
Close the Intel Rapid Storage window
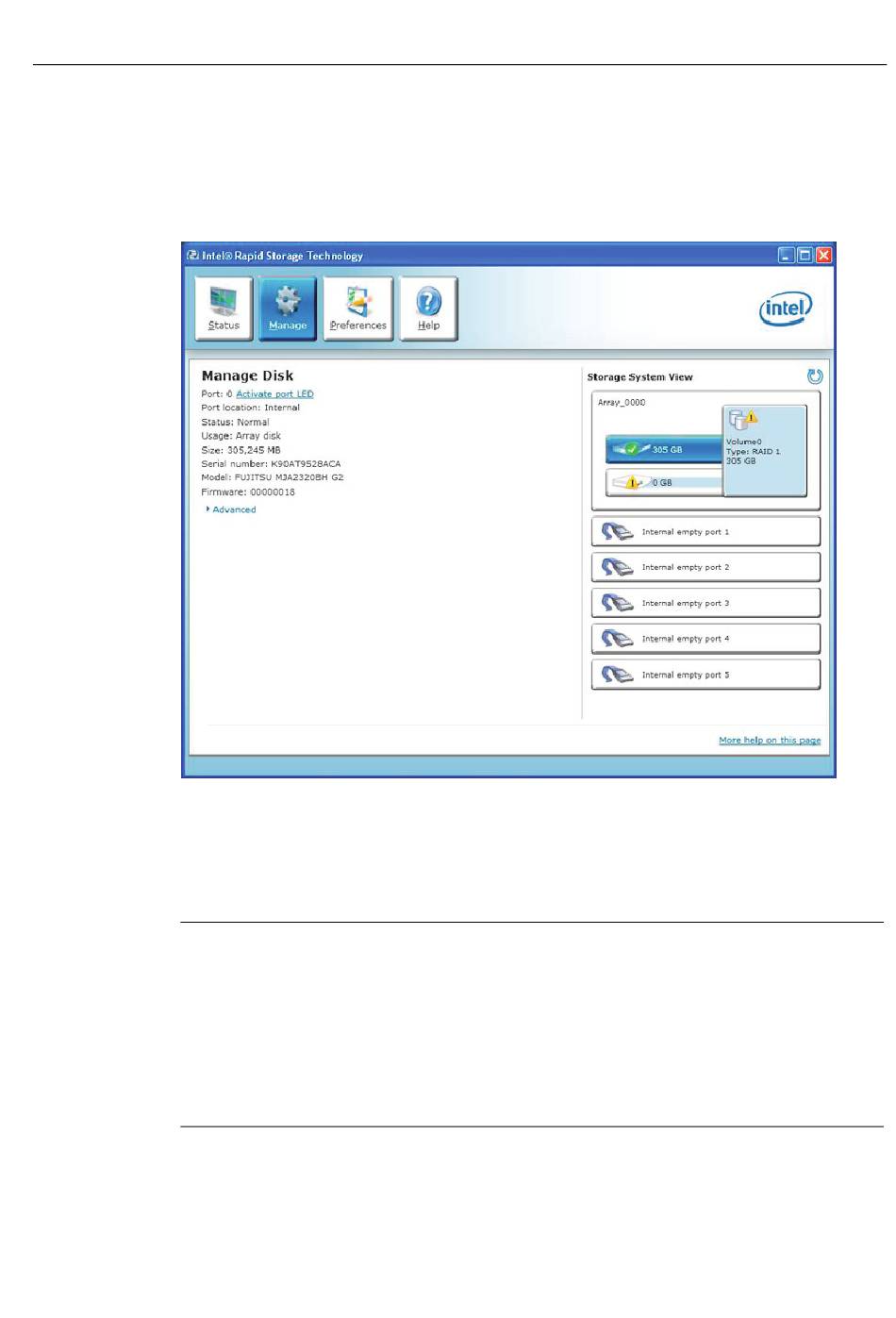tap(823, 256)
